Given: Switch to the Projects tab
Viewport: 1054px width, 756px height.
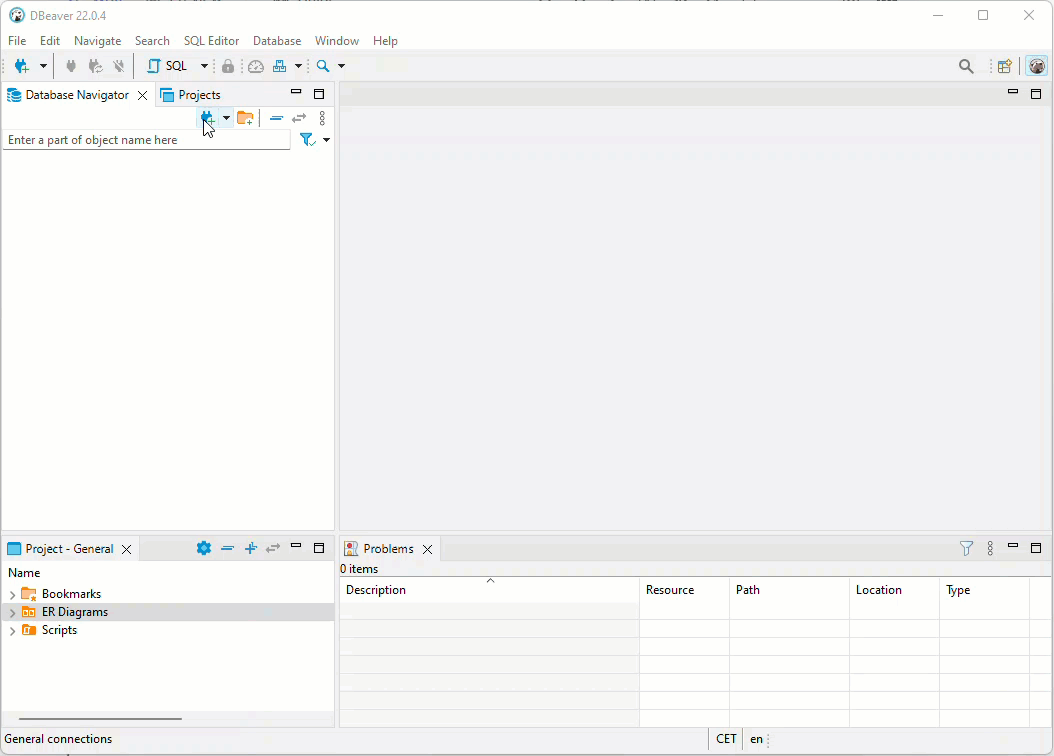Looking at the screenshot, I should click(191, 95).
